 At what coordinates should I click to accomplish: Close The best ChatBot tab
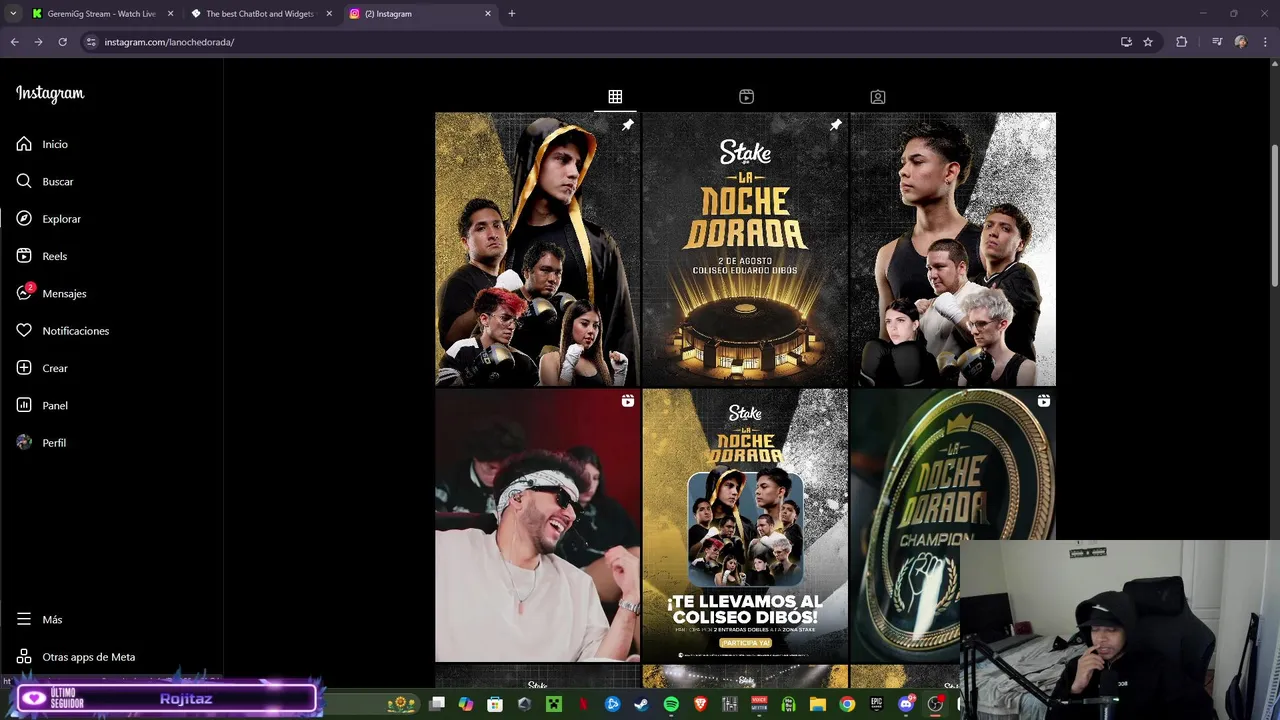pos(329,14)
